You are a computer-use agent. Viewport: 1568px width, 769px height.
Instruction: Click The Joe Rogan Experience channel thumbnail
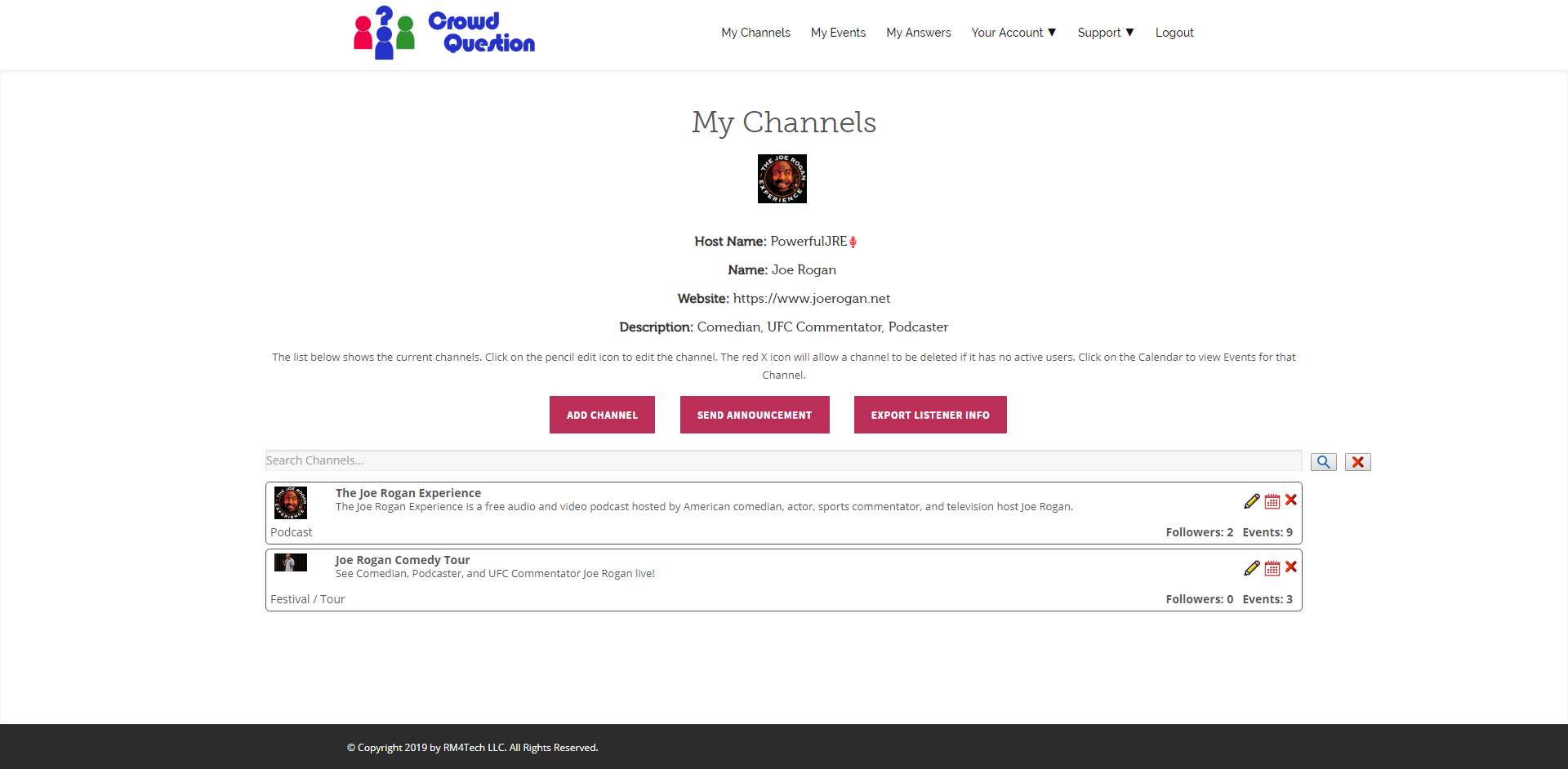291,503
